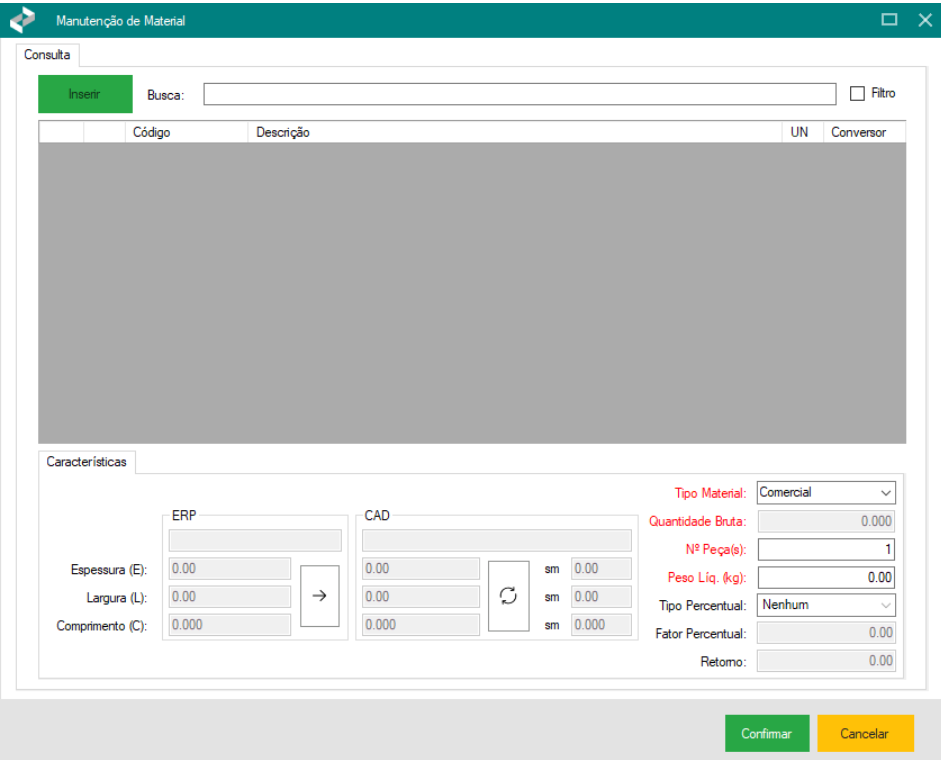Click the Nº Peça(s) input field

tap(826, 549)
